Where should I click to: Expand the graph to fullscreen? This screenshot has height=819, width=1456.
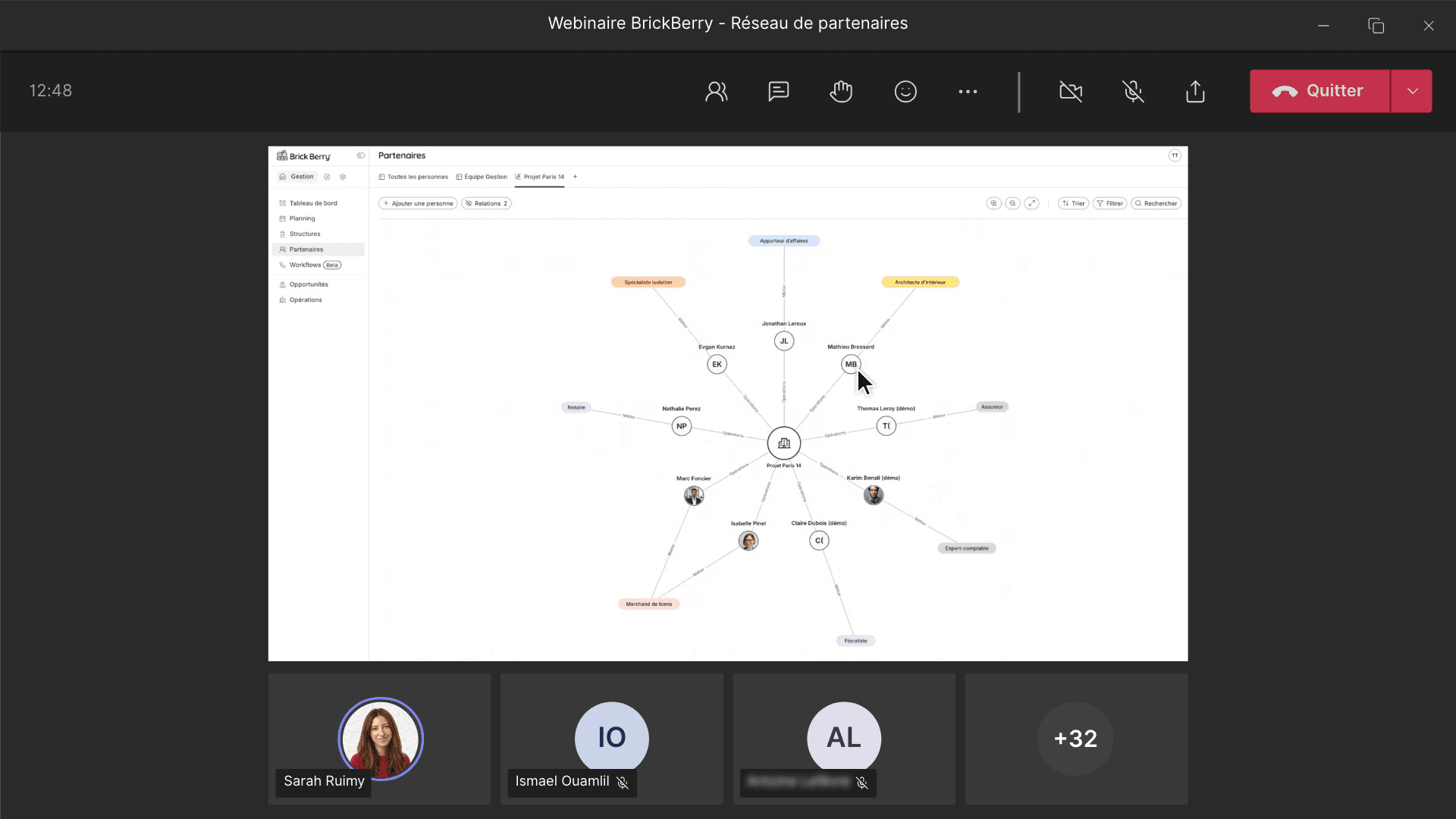[1031, 203]
